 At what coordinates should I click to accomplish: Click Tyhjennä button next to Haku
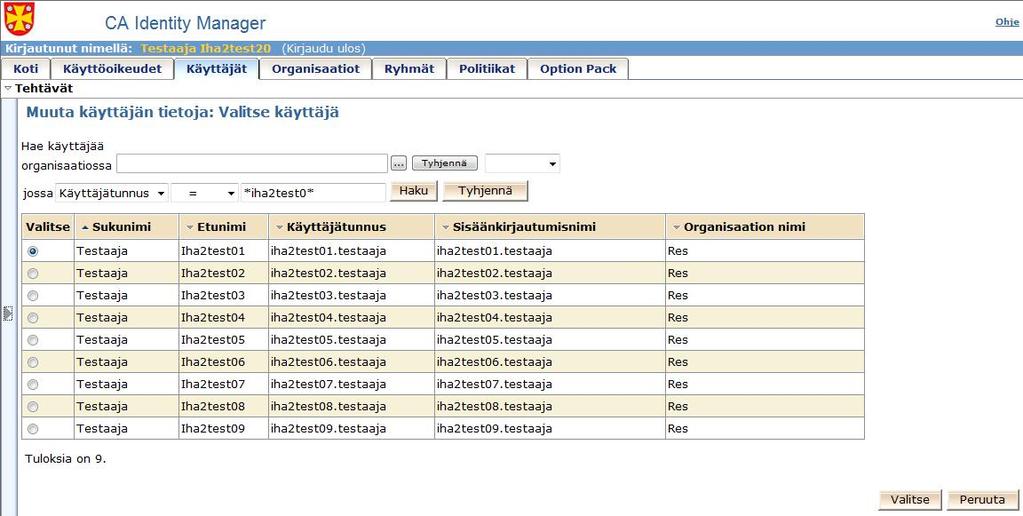click(485, 191)
